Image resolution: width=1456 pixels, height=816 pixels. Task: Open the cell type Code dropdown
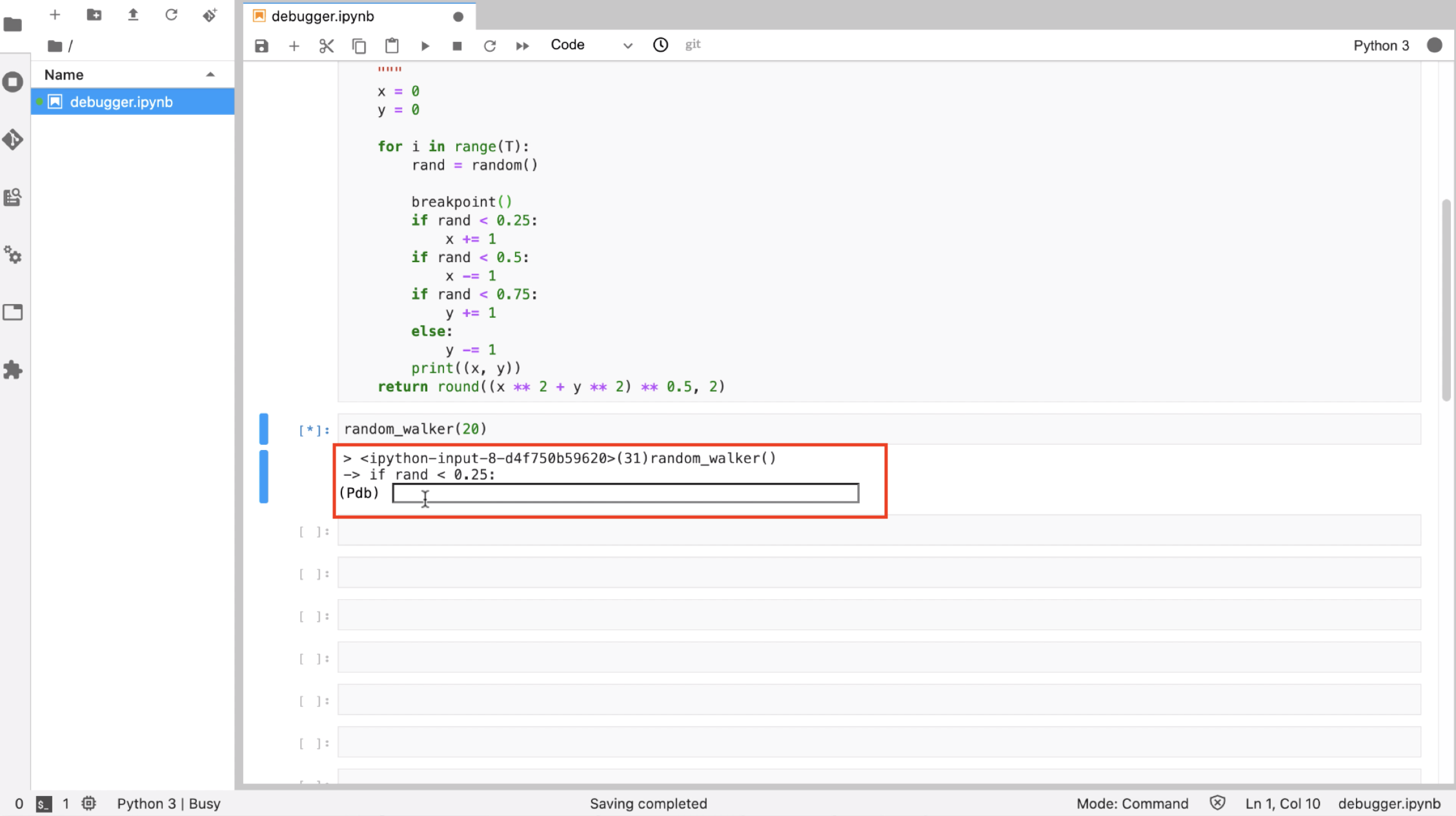point(591,45)
